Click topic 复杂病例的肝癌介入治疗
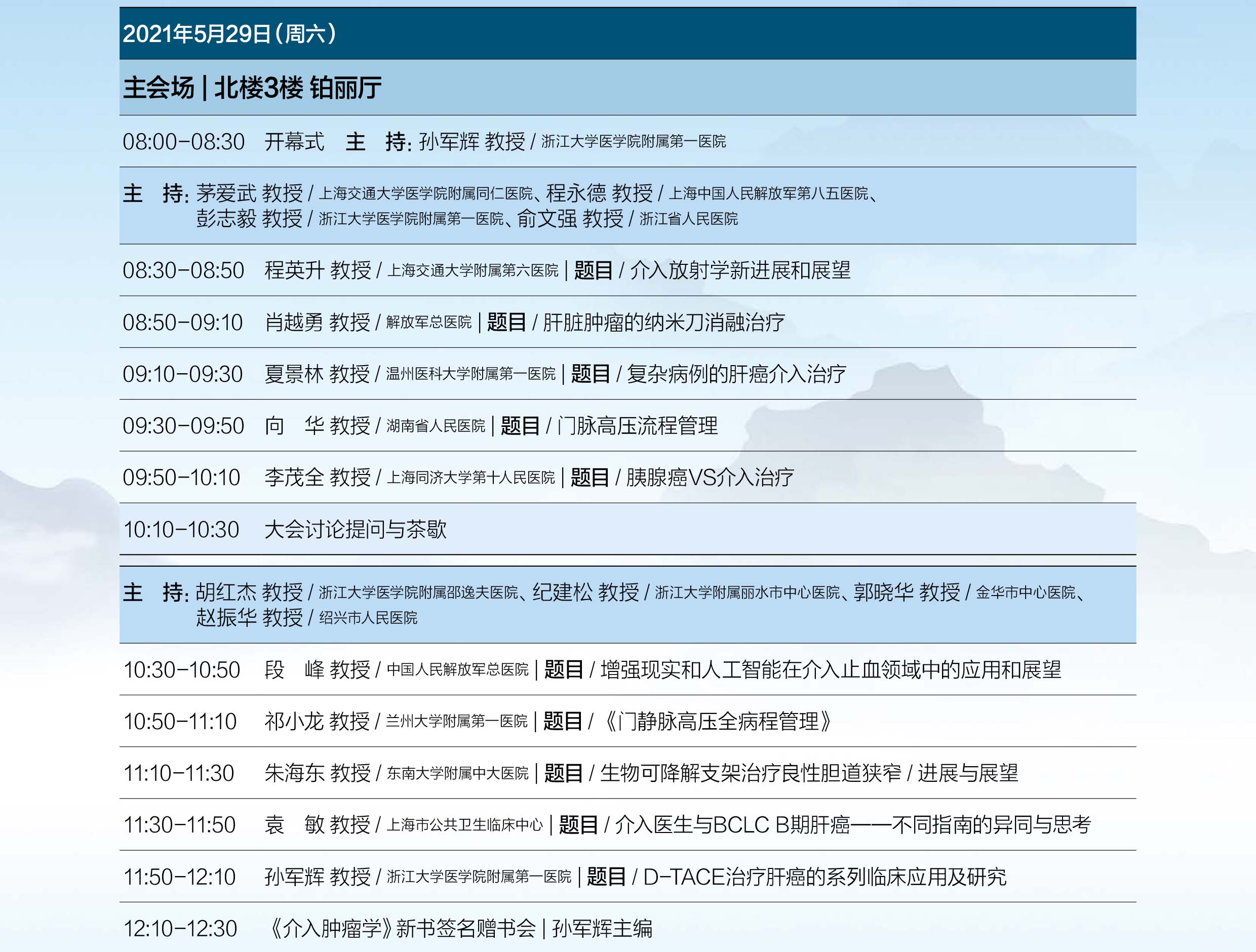 [736, 374]
